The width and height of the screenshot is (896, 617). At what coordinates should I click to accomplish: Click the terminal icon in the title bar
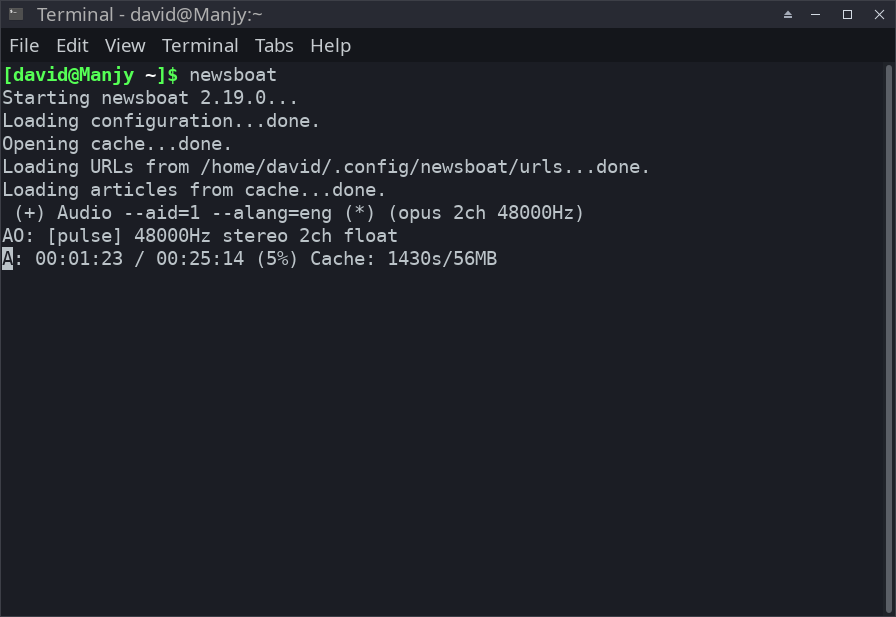point(15,14)
